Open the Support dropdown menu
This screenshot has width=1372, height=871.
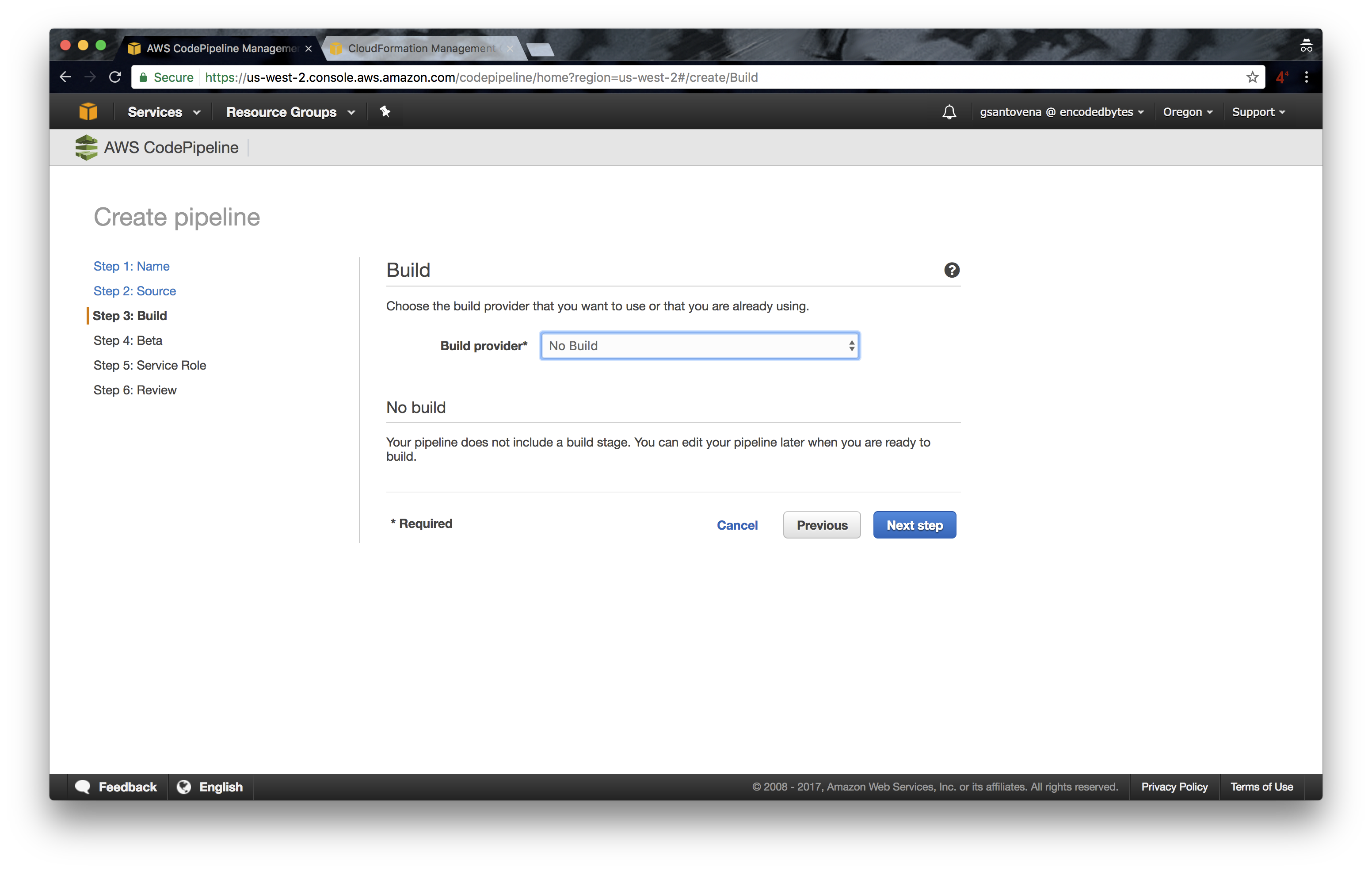[x=1258, y=112]
